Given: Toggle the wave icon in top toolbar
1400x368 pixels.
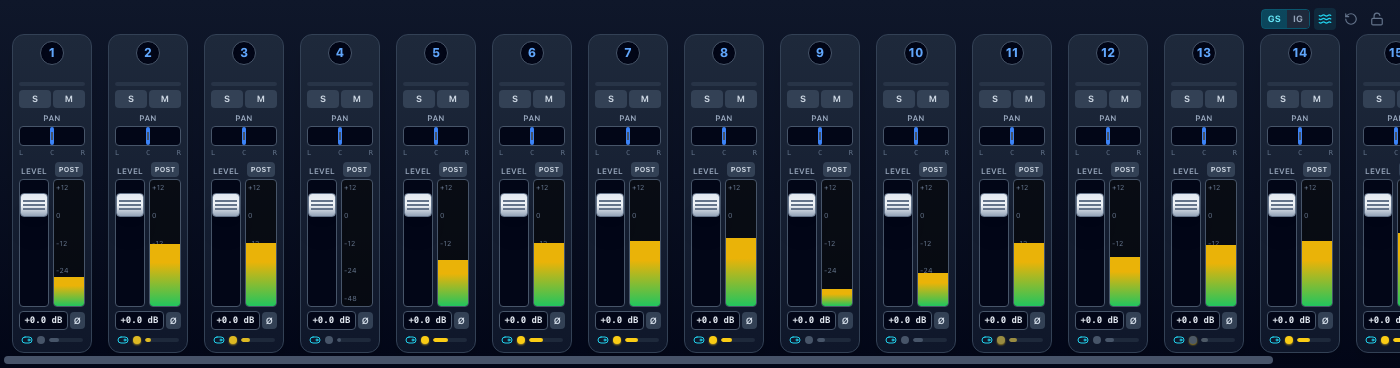Looking at the screenshot, I should coord(1324,19).
